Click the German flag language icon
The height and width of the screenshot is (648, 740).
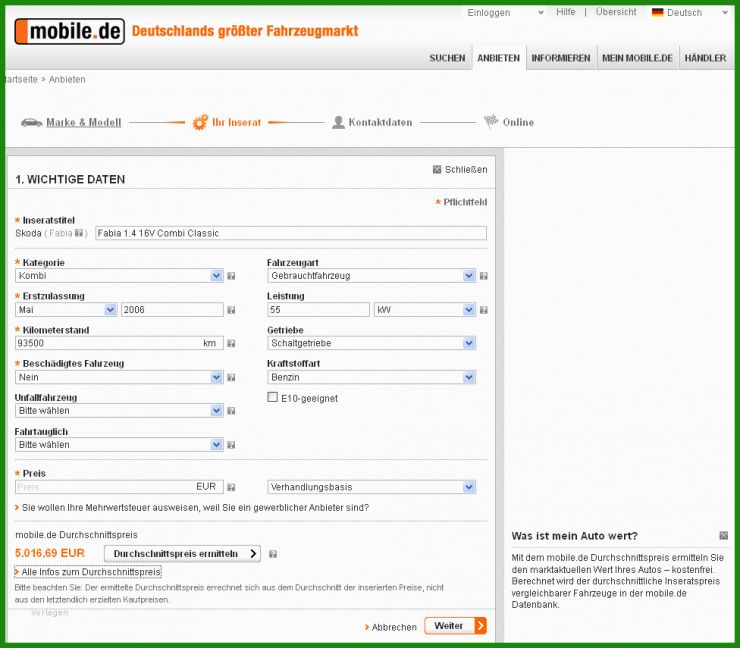657,12
